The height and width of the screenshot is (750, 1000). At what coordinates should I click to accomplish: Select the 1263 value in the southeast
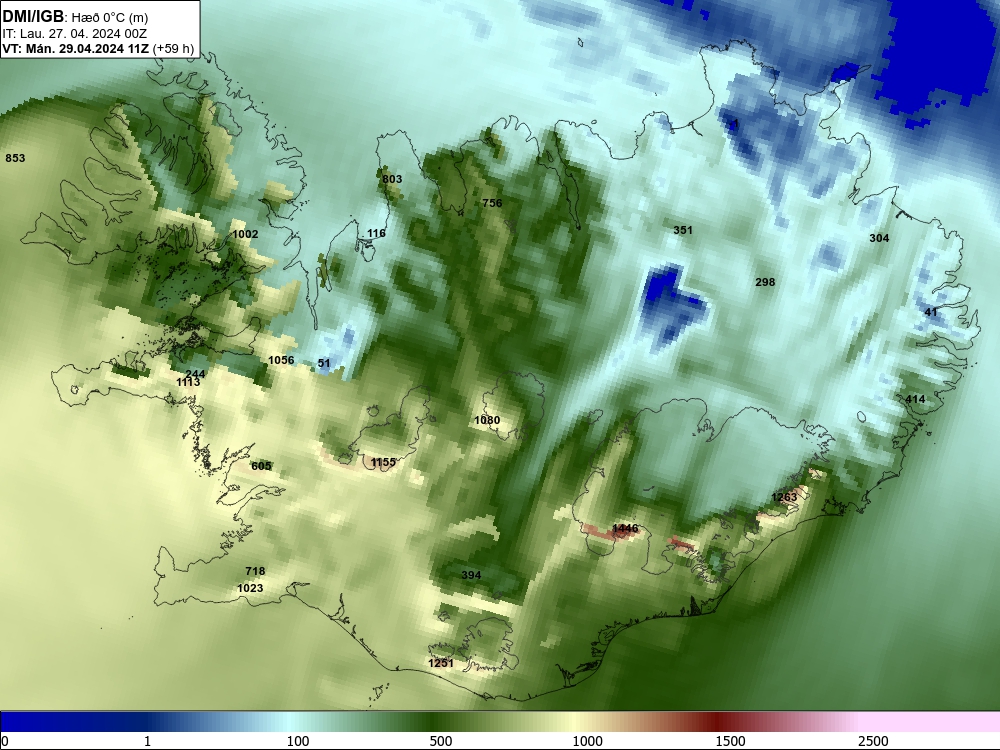[x=784, y=497]
